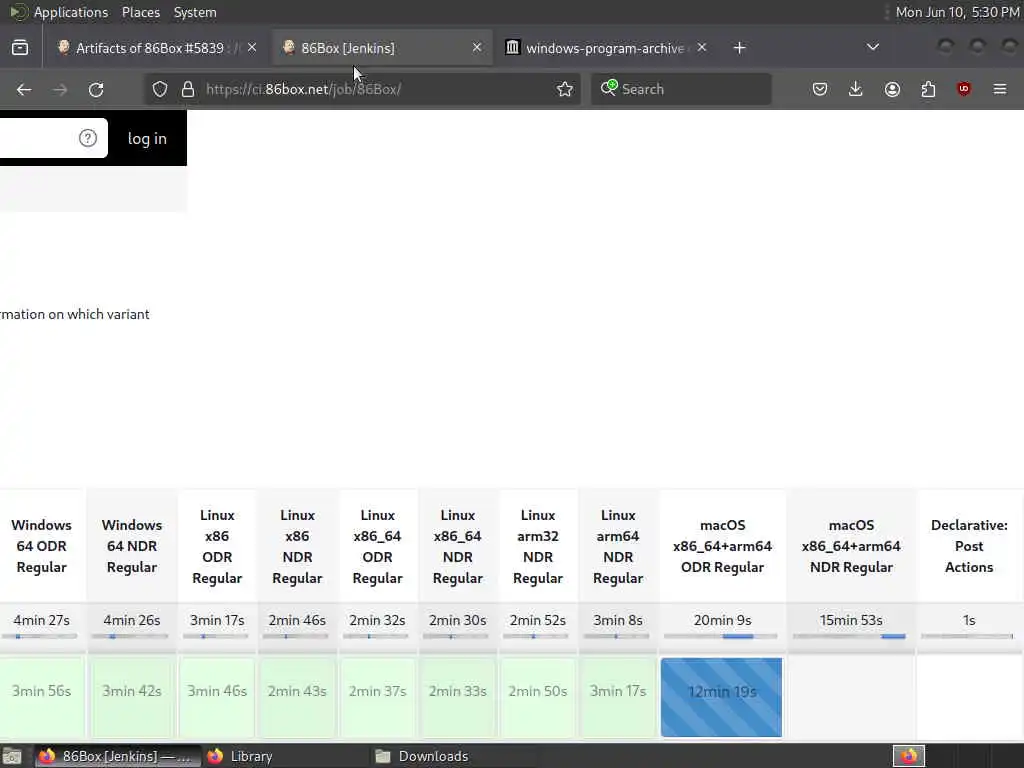This screenshot has width=1024, height=768.
Task: Open the Places menu
Action: pyautogui.click(x=140, y=12)
